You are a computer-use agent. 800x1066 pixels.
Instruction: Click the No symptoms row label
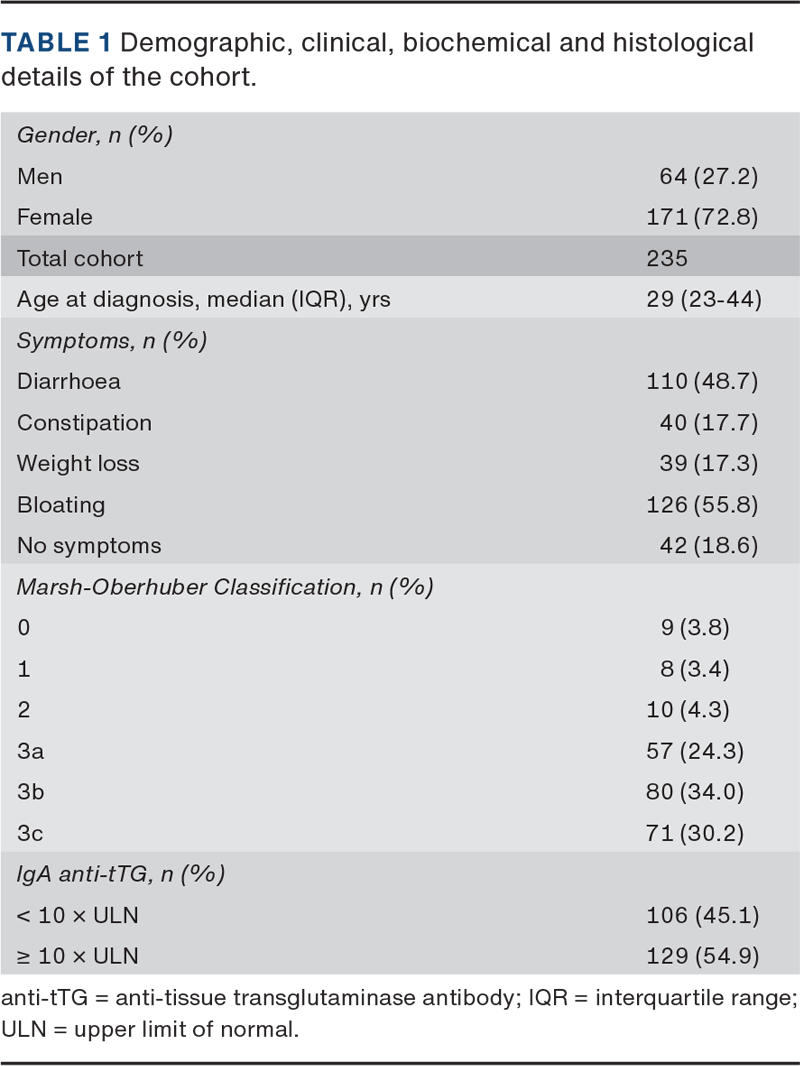pos(89,545)
